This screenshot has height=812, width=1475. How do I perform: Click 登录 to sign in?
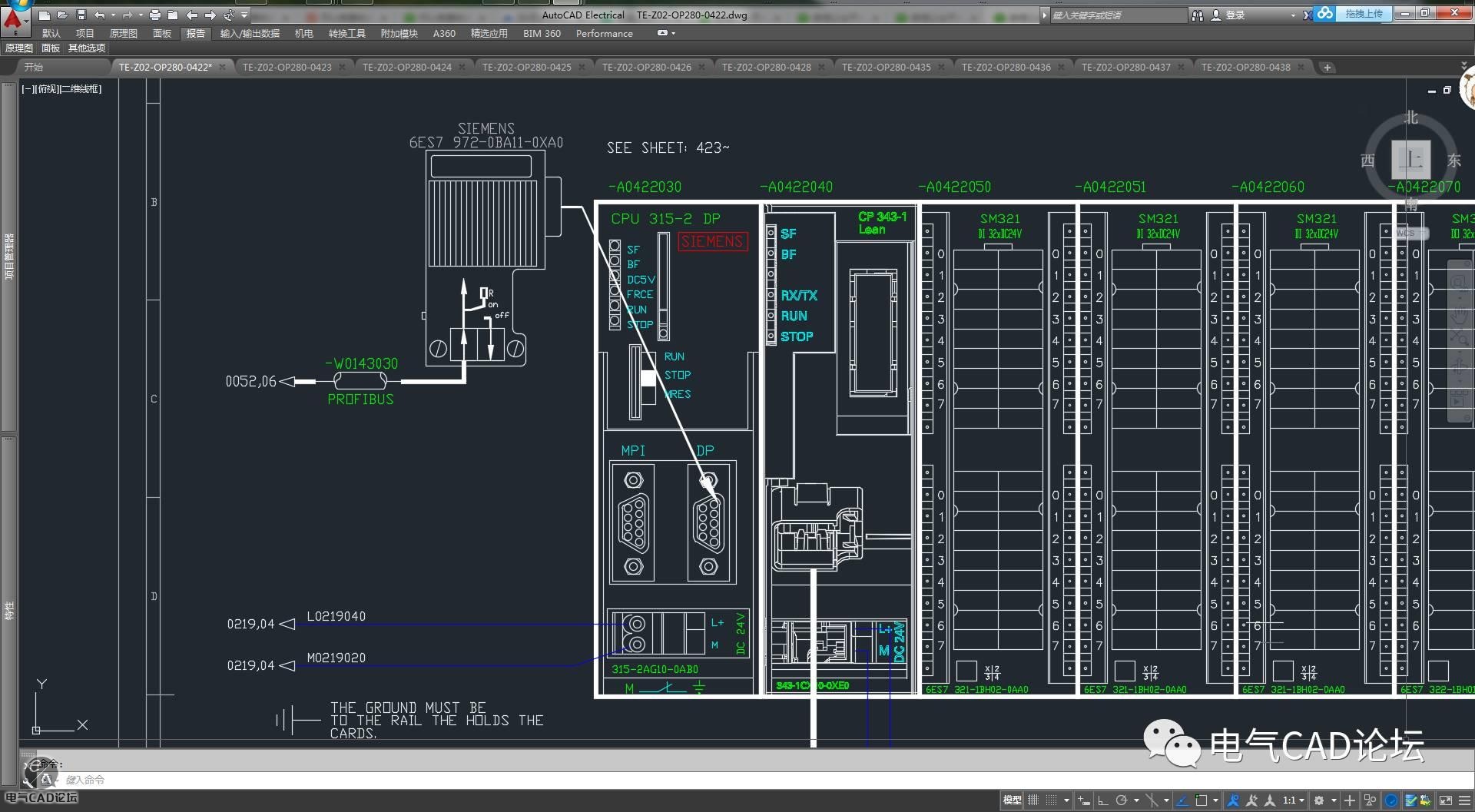(1235, 15)
